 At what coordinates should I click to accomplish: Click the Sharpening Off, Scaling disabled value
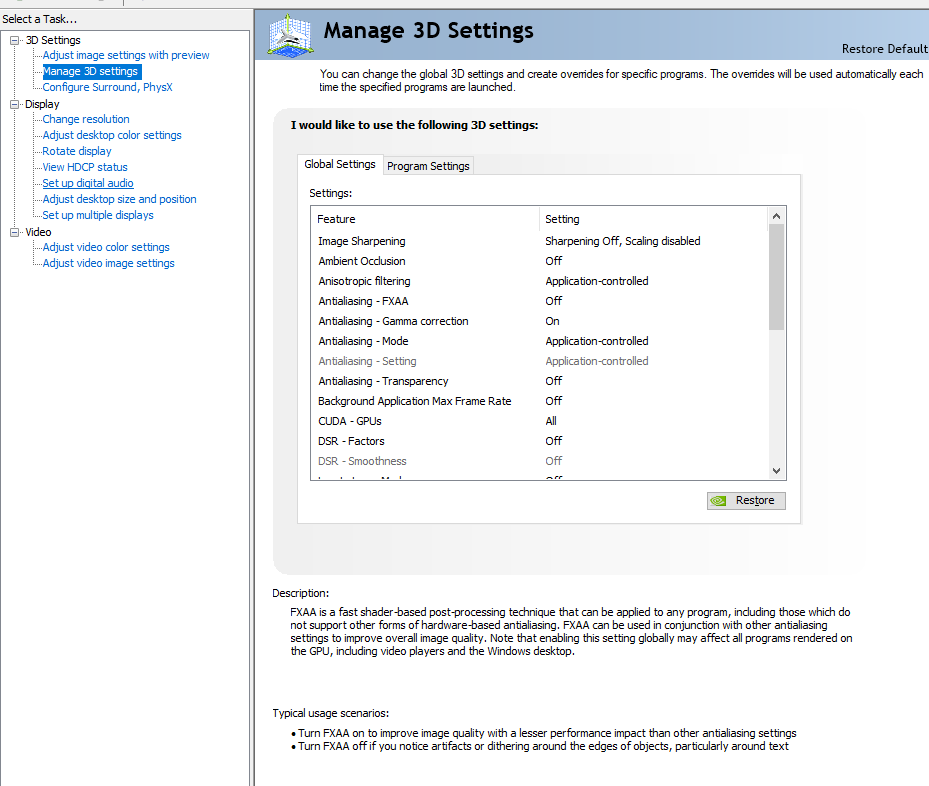623,241
